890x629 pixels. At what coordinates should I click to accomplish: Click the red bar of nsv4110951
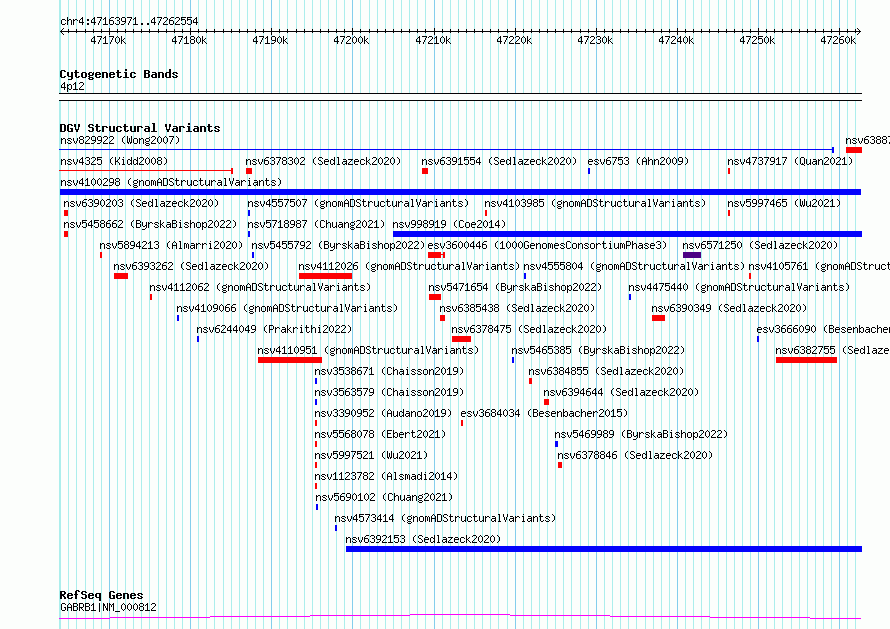pyautogui.click(x=290, y=360)
